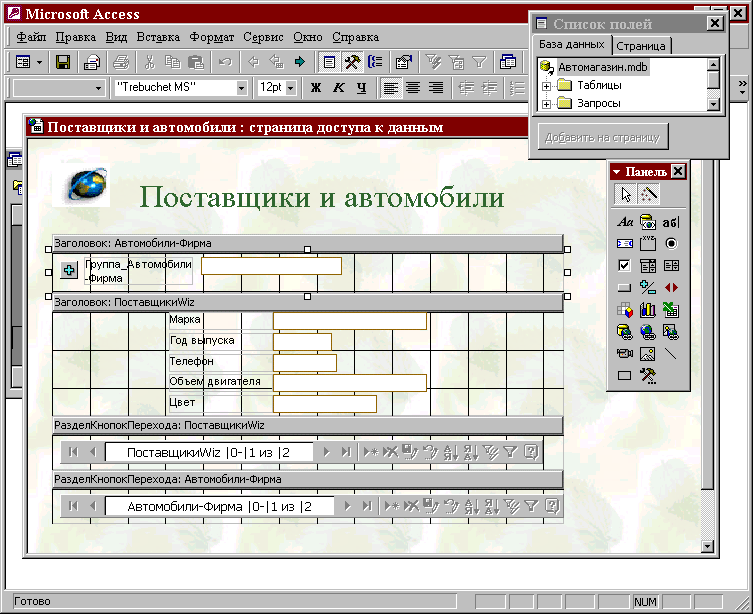The image size is (753, 614).
Task: Toggle Bold (Ж) formatting
Action: 316,88
